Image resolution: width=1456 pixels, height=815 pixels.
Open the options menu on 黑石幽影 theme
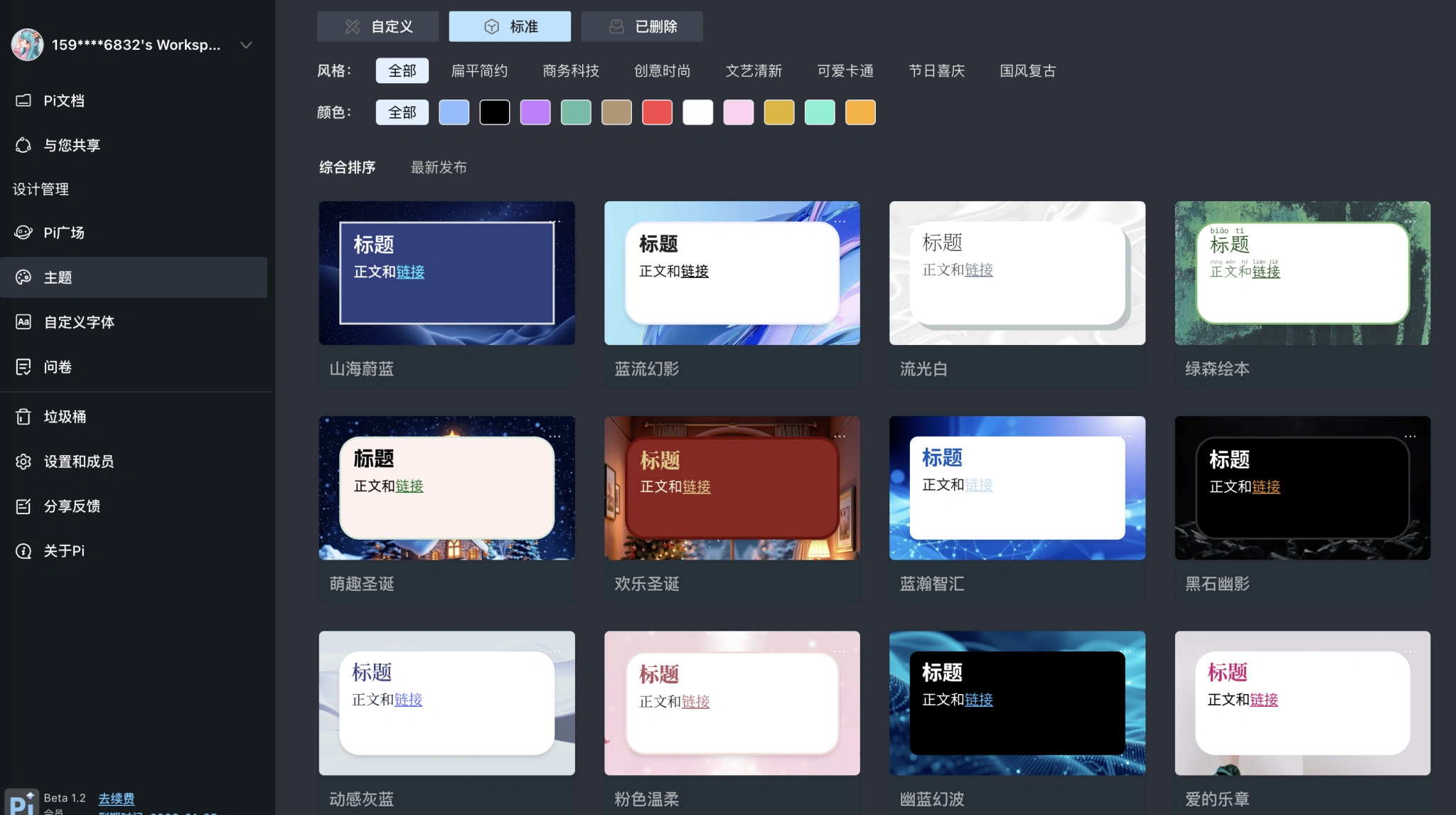coord(1410,436)
